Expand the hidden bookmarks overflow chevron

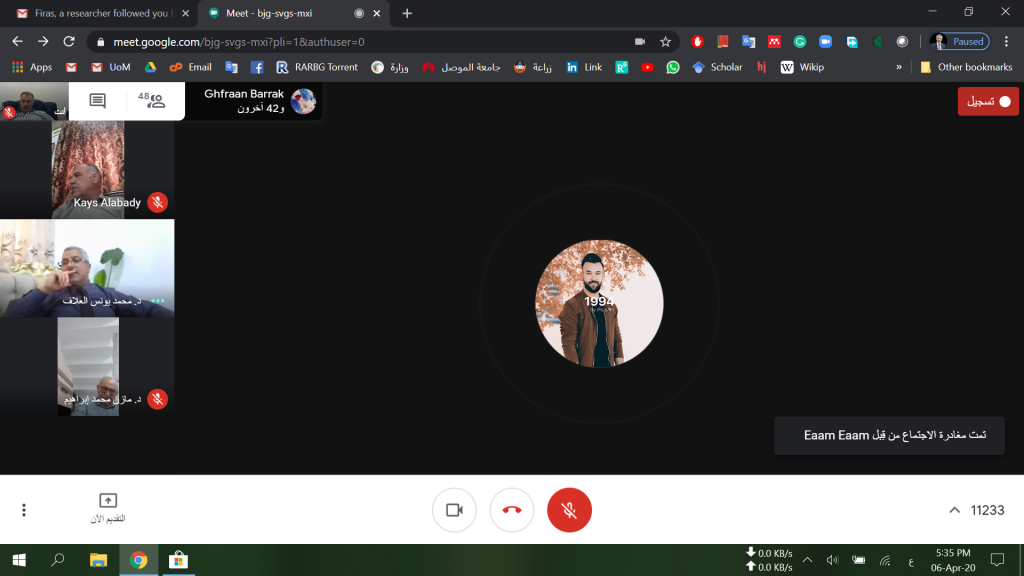(899, 67)
